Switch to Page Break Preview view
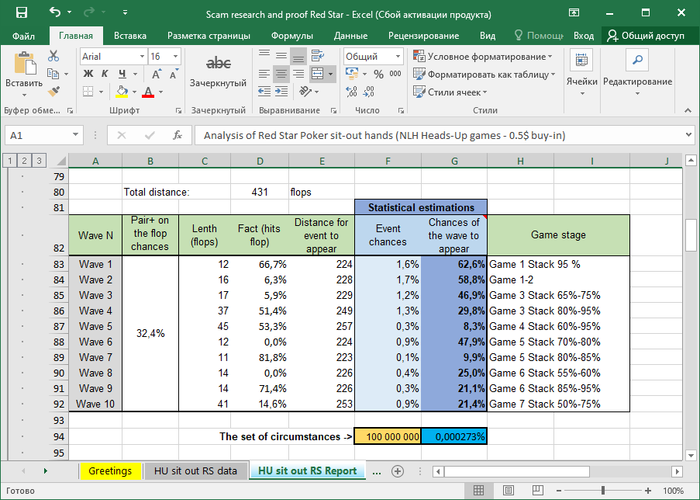The image size is (700, 500). (x=538, y=491)
